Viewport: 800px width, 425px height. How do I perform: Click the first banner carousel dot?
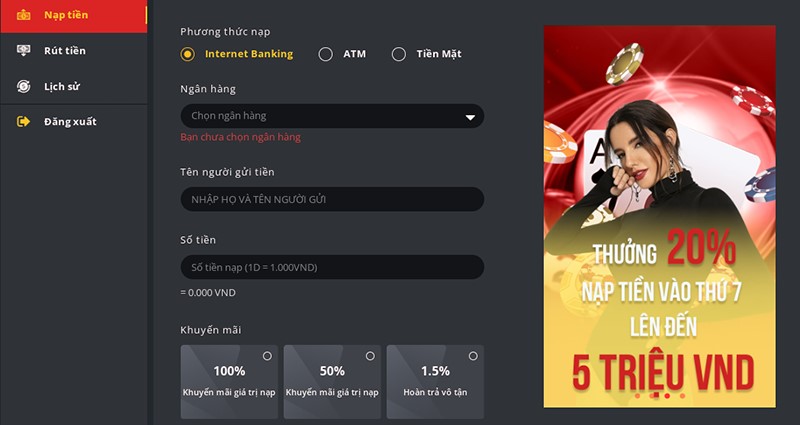637,396
